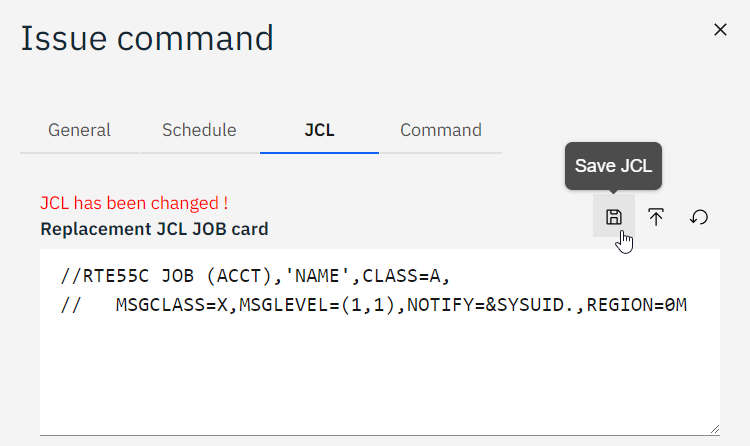Close the Issue command dialog
The height and width of the screenshot is (446, 750).
tap(720, 30)
